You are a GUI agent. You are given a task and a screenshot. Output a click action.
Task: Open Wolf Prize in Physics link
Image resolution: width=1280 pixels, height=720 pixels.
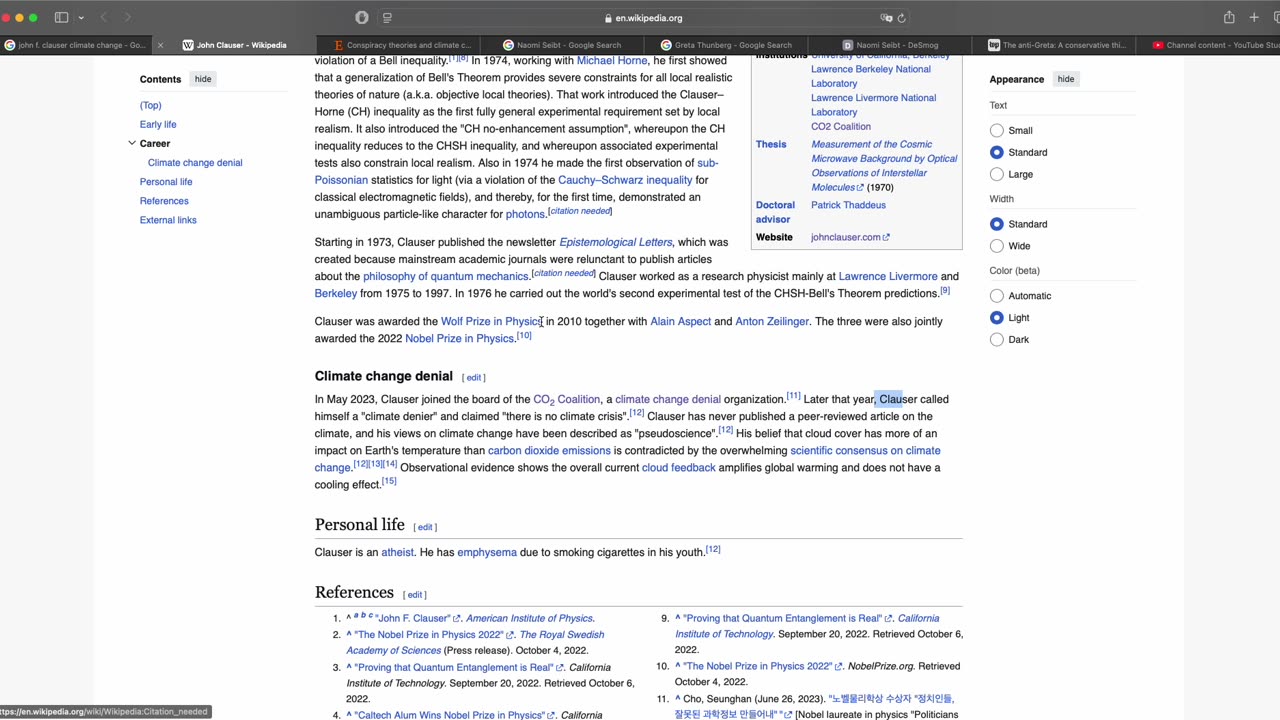point(491,321)
